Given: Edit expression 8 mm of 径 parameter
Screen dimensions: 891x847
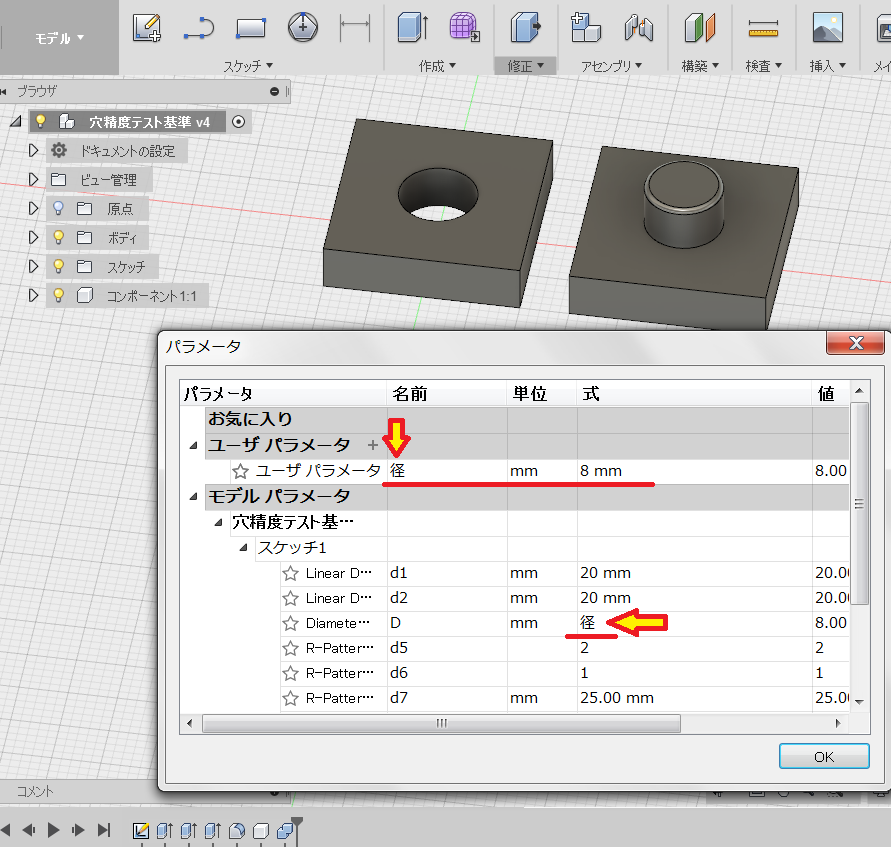Looking at the screenshot, I should coord(694,471).
